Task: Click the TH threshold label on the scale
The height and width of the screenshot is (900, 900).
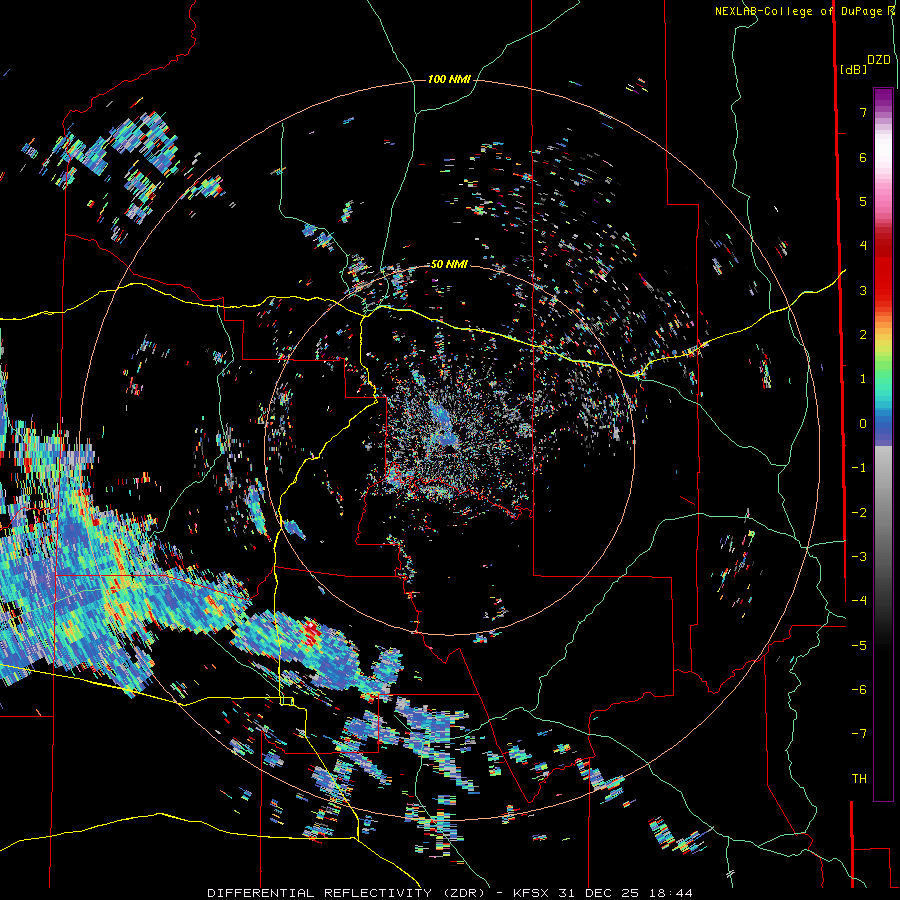Action: click(859, 779)
